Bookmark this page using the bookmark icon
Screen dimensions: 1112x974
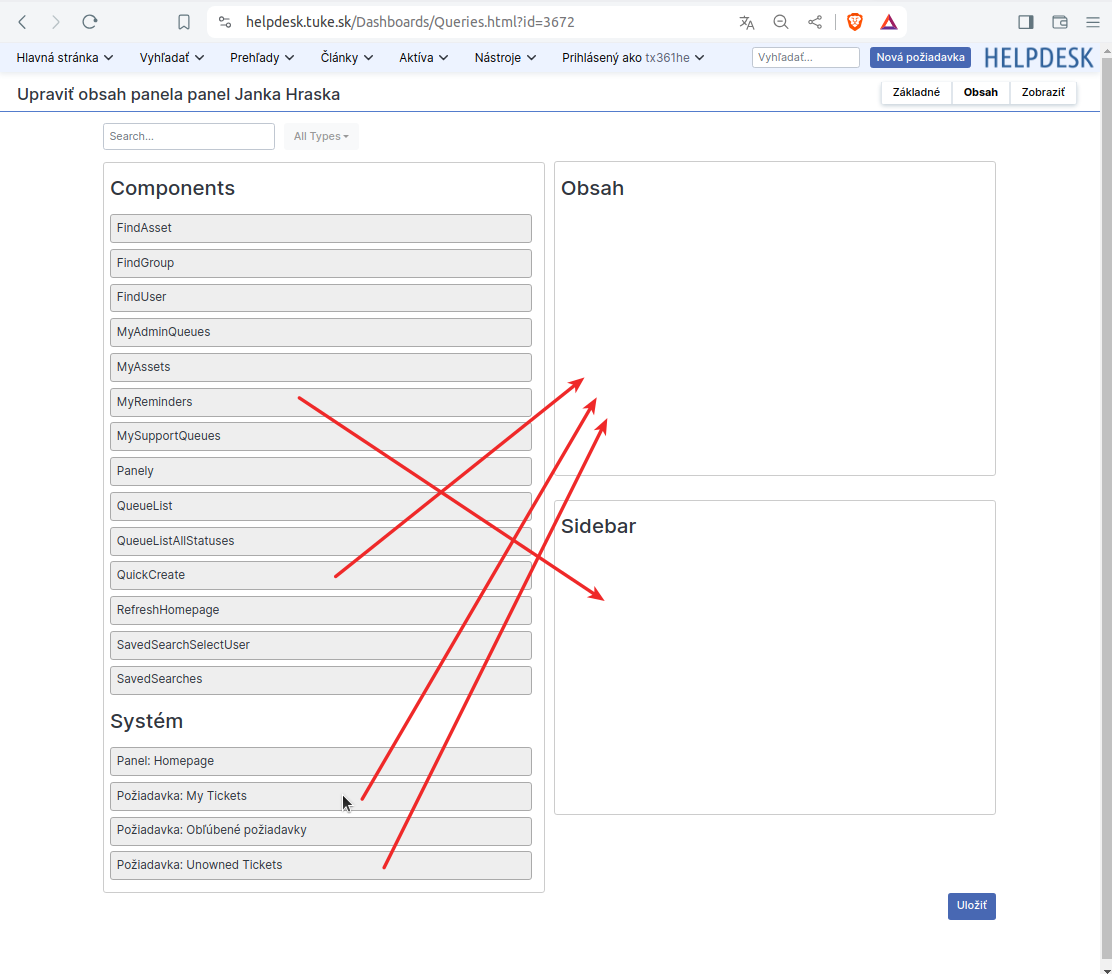(x=184, y=22)
